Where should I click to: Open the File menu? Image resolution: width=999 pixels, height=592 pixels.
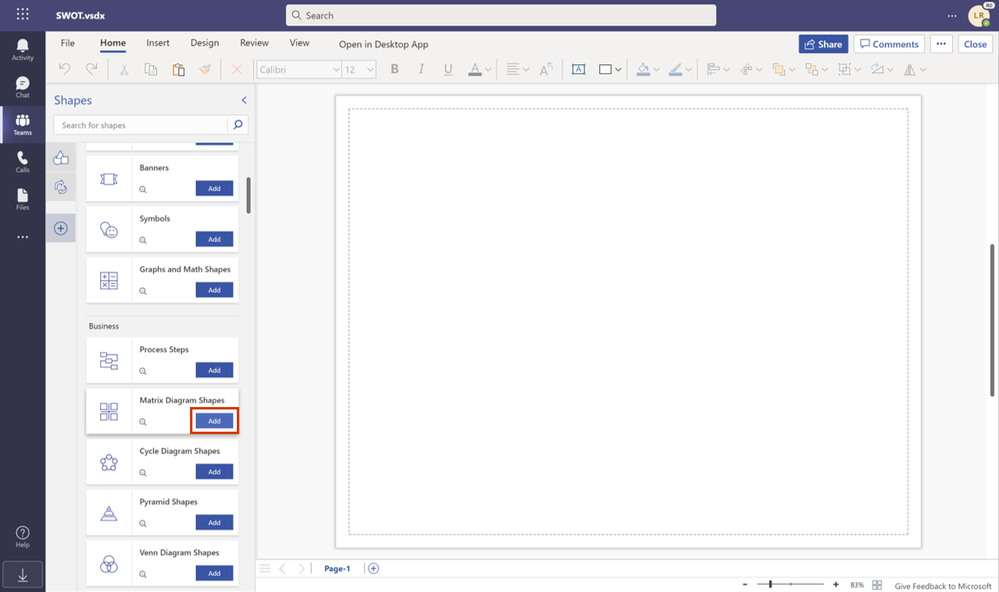click(68, 43)
